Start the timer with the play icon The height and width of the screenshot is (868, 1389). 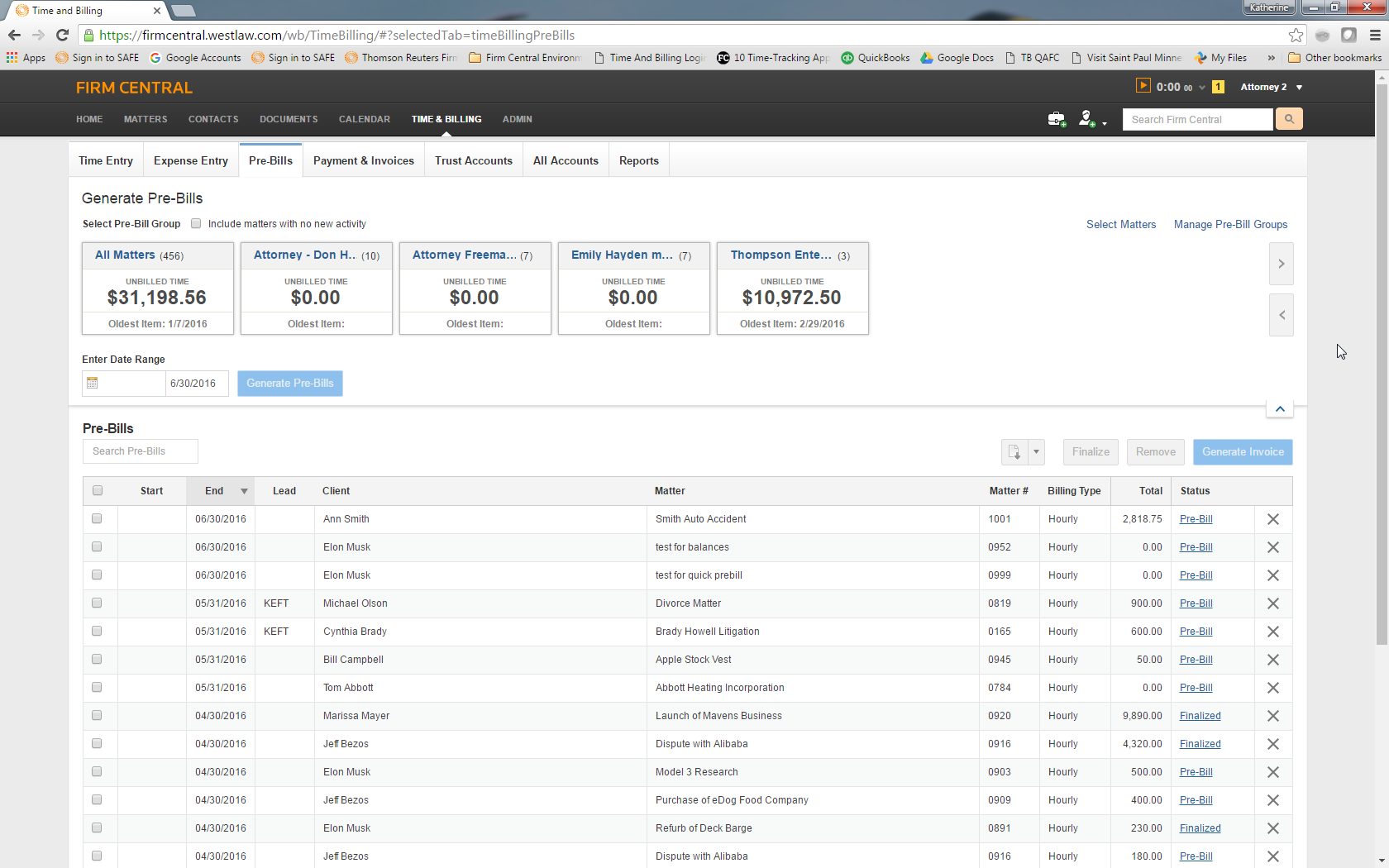1143,85
